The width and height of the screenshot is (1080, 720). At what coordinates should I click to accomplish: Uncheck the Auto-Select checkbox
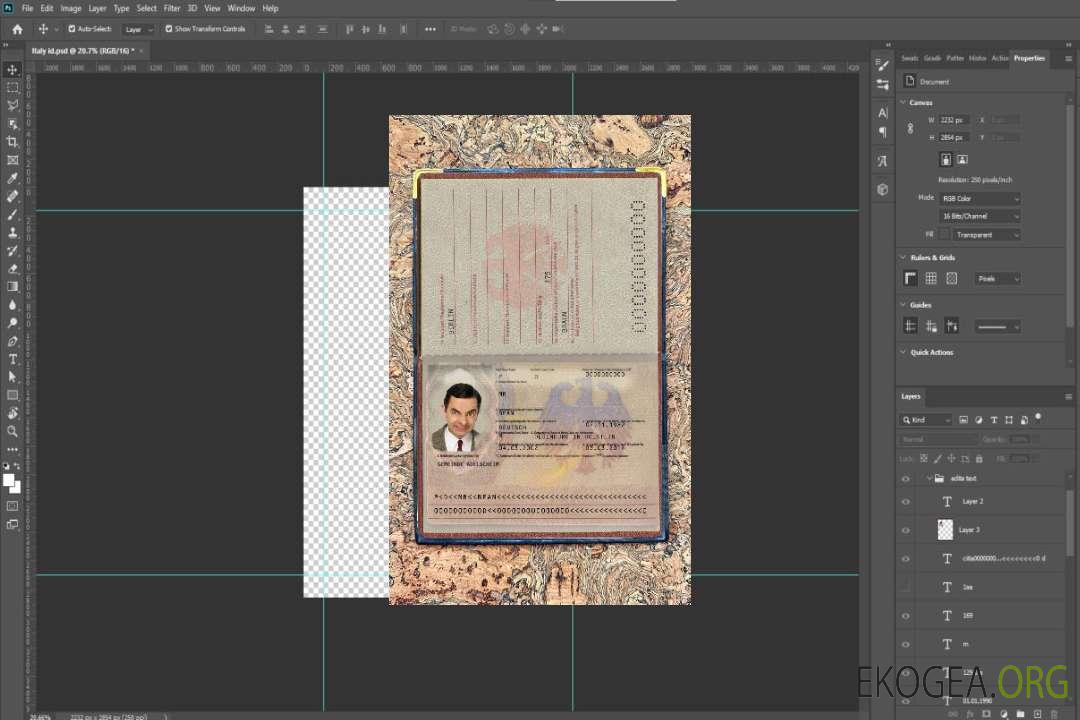click(71, 29)
